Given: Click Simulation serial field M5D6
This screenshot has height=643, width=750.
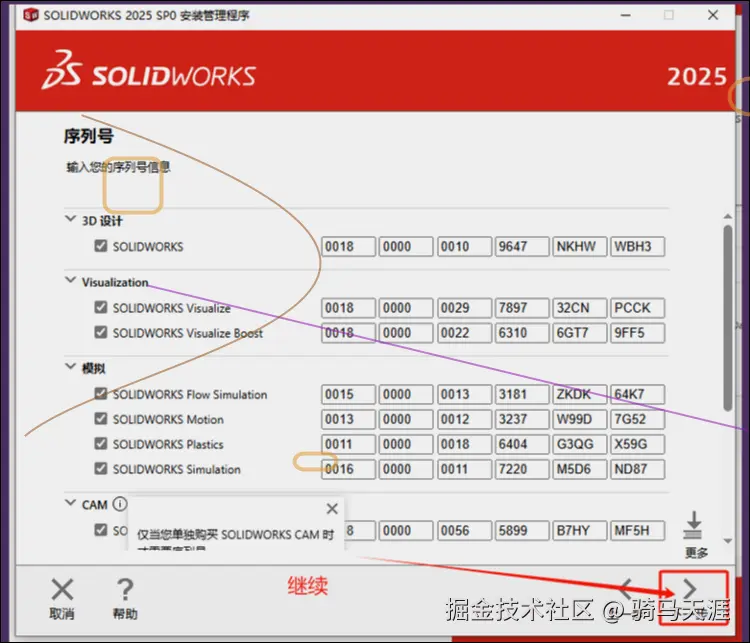Looking at the screenshot, I should (x=580, y=469).
